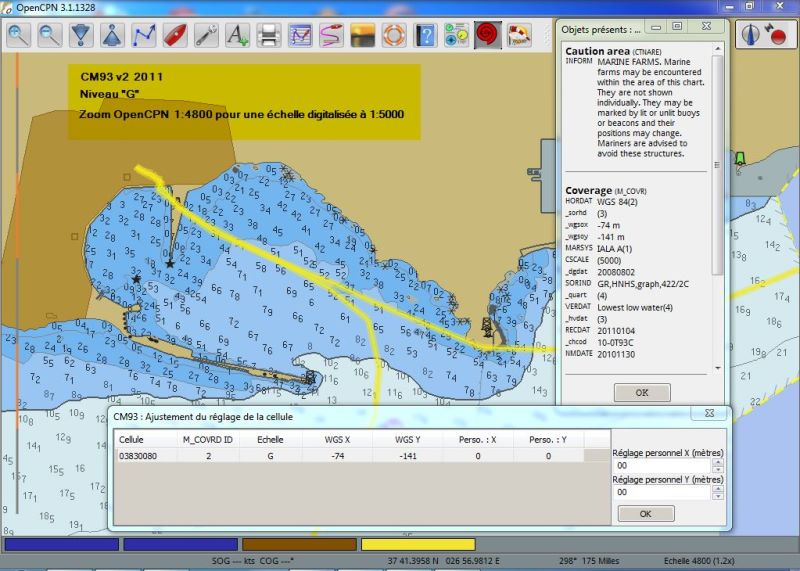Click the M_COVRD ID column header

click(208, 439)
